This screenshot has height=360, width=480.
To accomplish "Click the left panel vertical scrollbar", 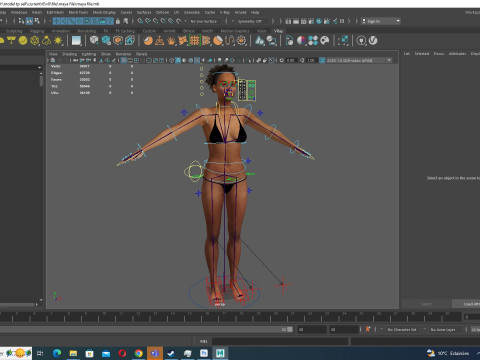I will tap(41, 81).
